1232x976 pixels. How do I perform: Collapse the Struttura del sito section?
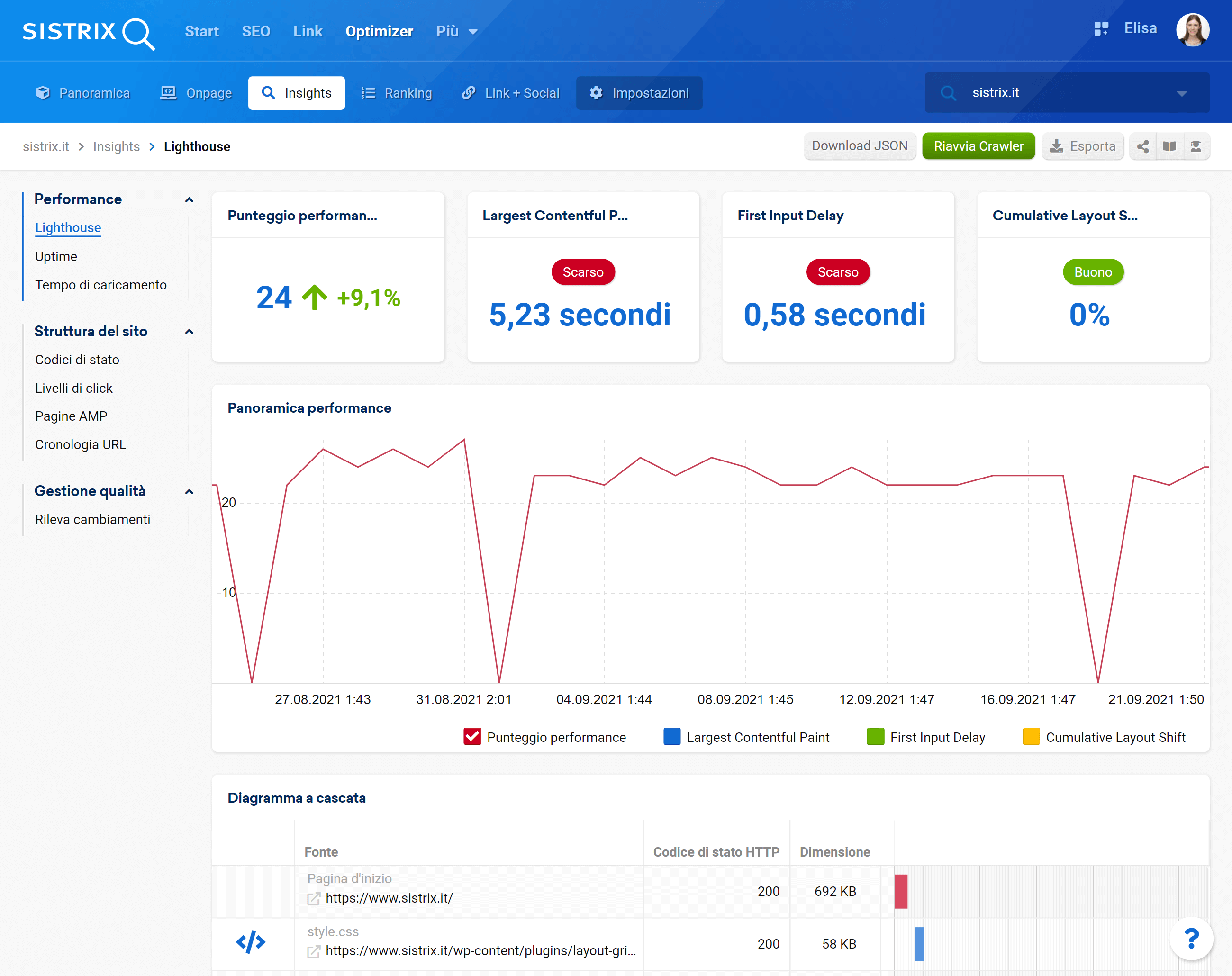tap(189, 332)
